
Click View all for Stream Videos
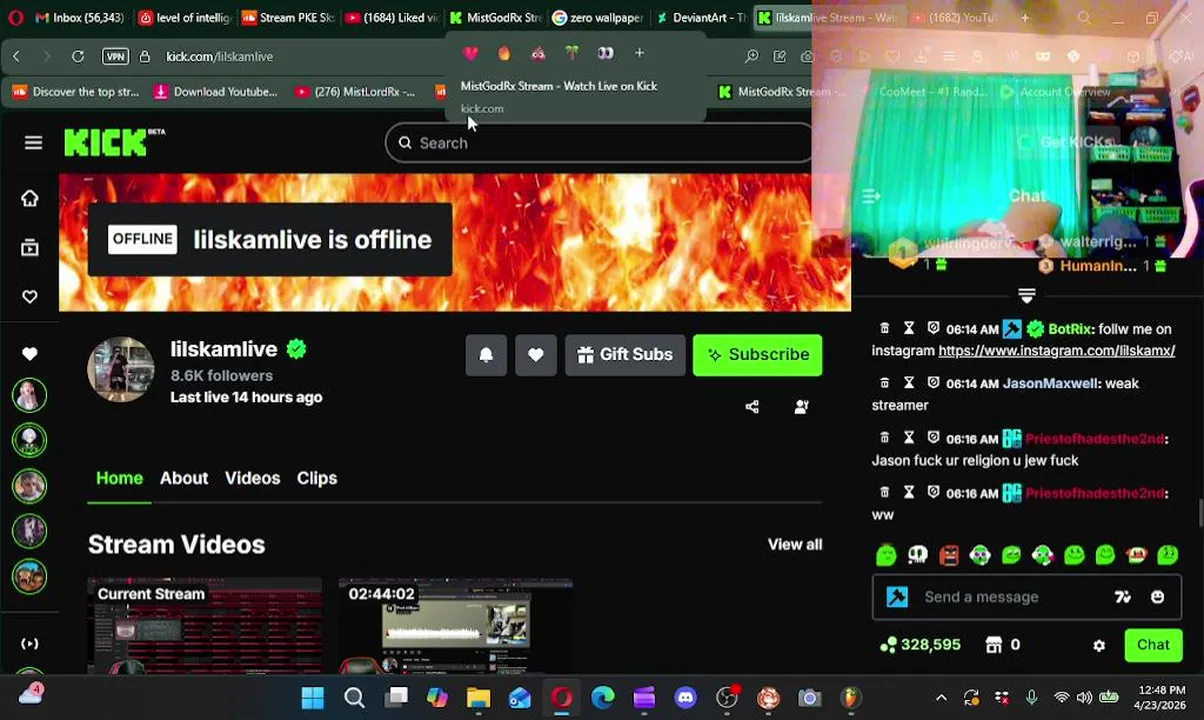pyautogui.click(x=795, y=544)
